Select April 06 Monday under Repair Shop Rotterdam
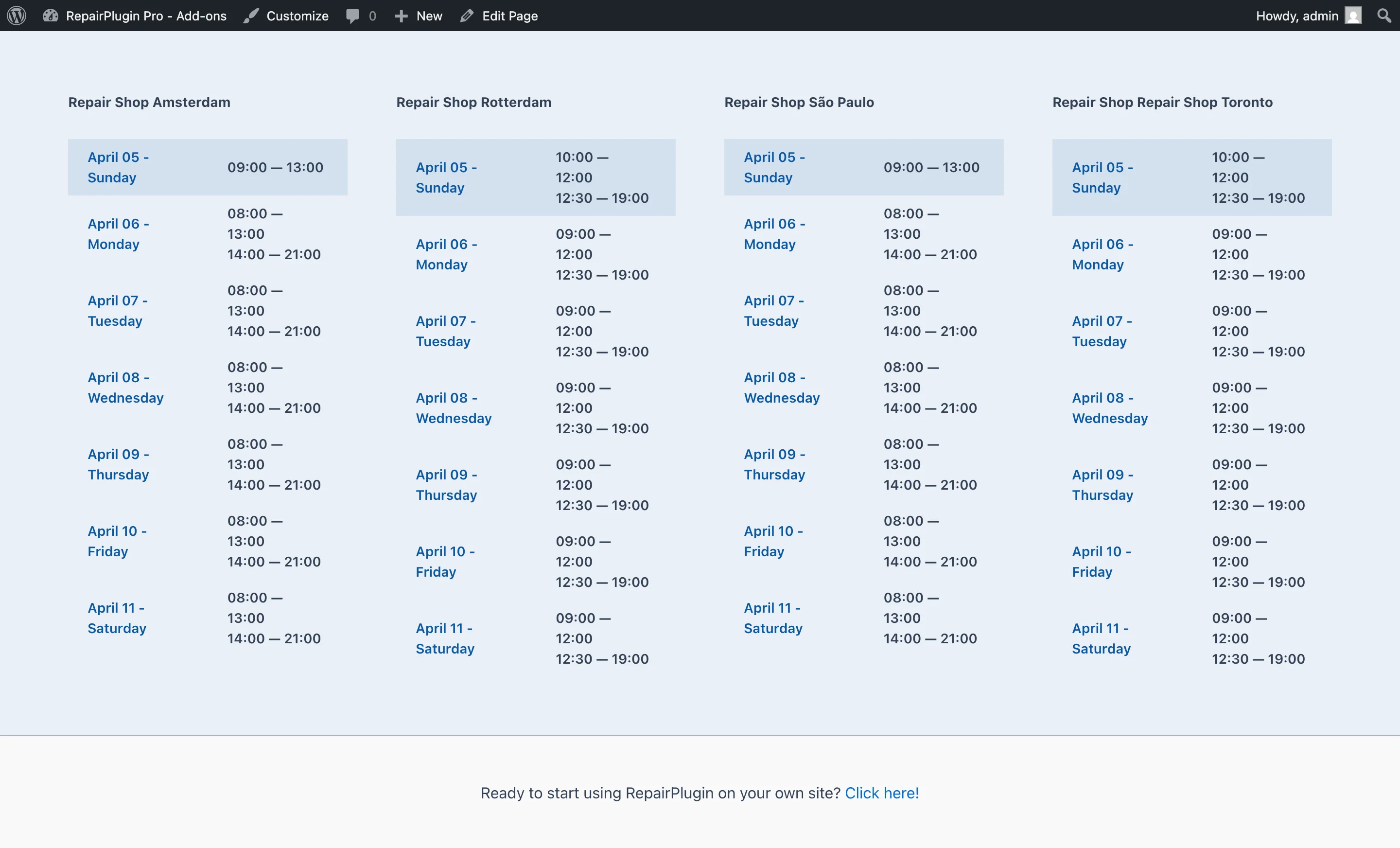 [x=446, y=254]
